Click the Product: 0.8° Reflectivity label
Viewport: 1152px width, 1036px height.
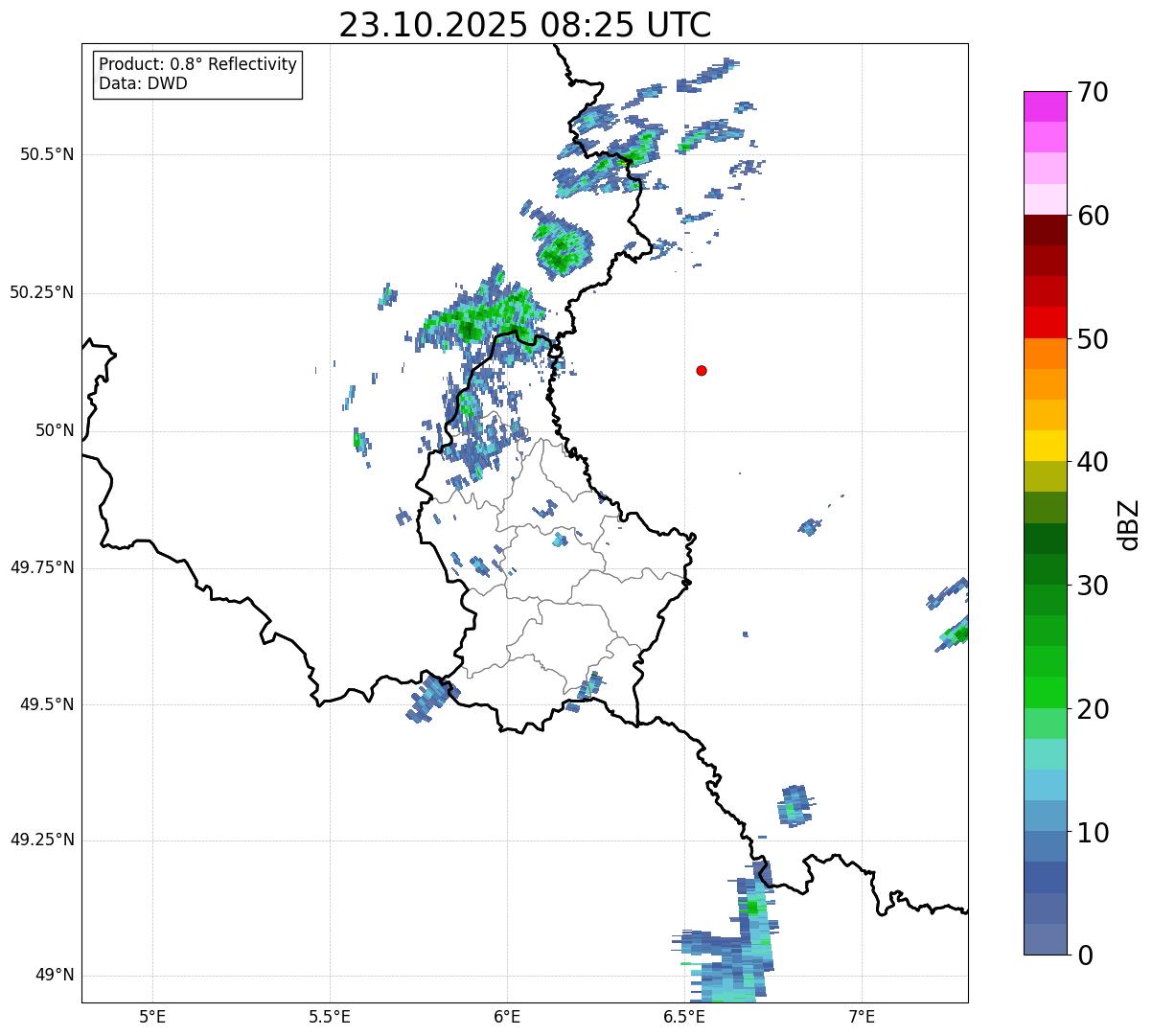click(x=198, y=64)
